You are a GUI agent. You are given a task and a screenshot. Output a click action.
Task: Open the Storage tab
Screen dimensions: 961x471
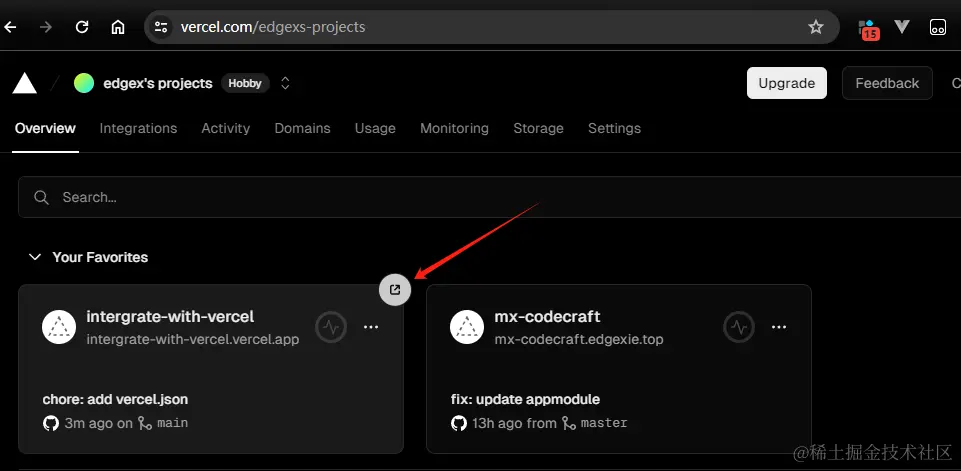pos(538,128)
